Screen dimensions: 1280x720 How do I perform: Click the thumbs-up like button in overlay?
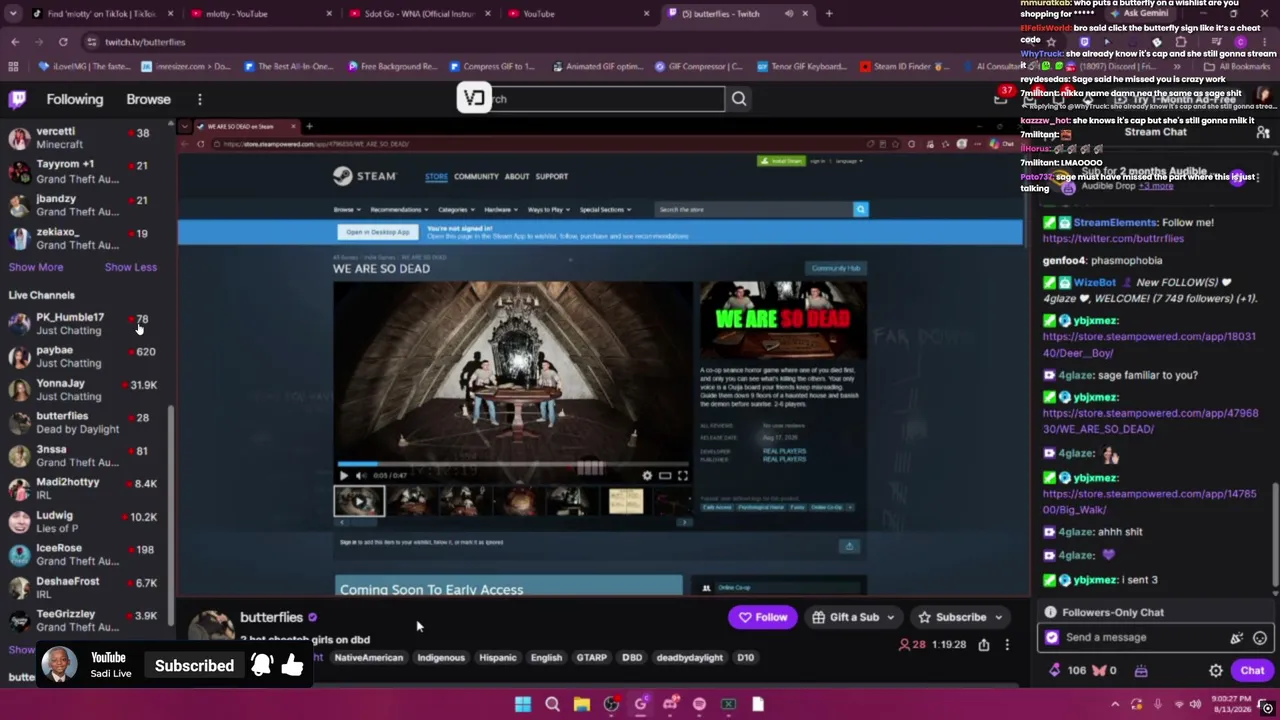(292, 665)
